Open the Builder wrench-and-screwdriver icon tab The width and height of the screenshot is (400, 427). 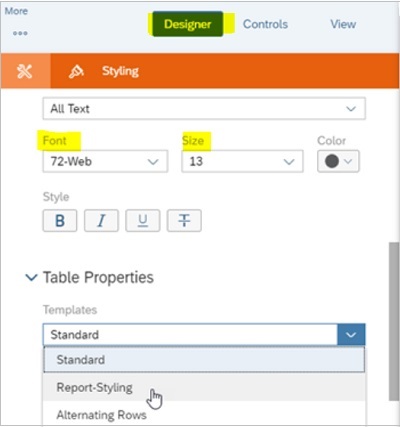pyautogui.click(x=25, y=71)
